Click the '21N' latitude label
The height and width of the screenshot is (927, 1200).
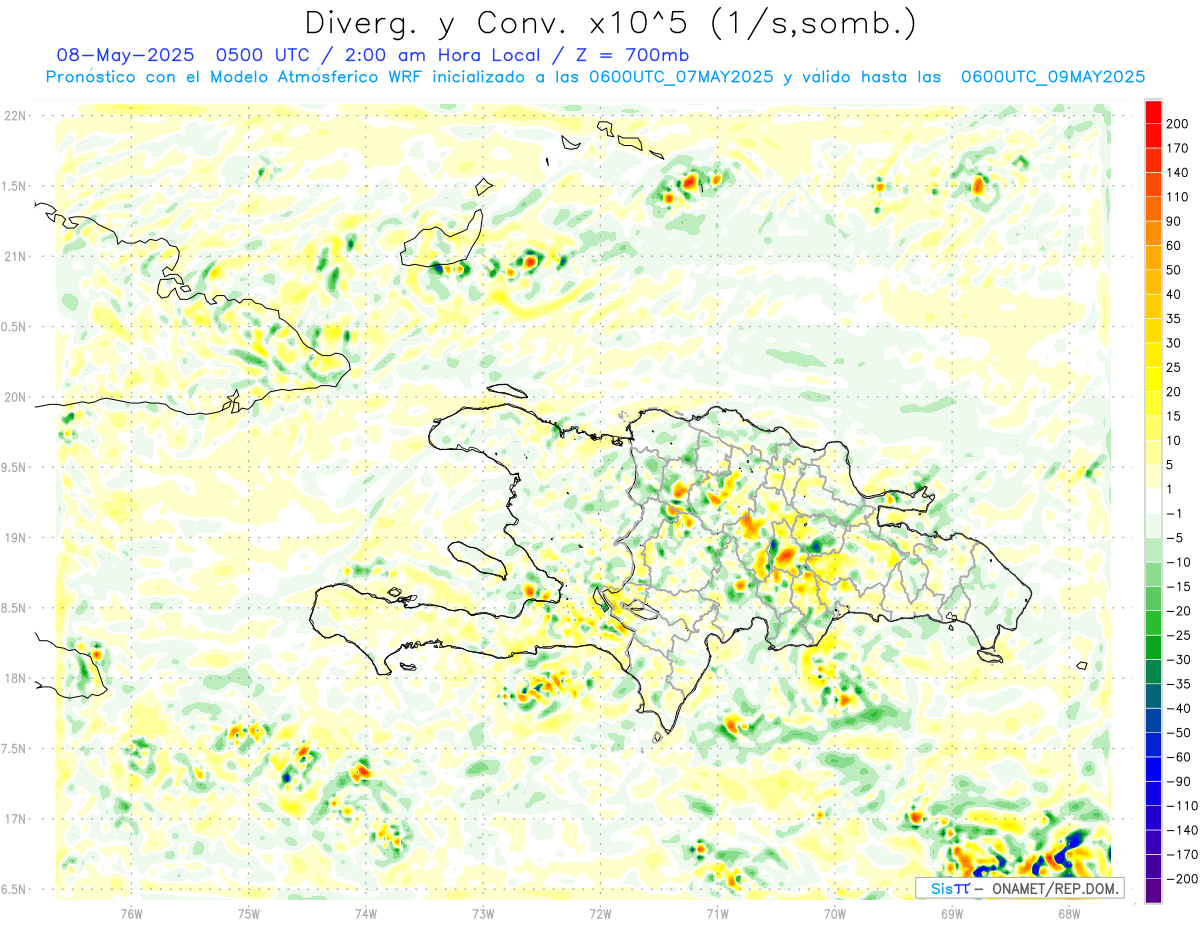[14, 256]
